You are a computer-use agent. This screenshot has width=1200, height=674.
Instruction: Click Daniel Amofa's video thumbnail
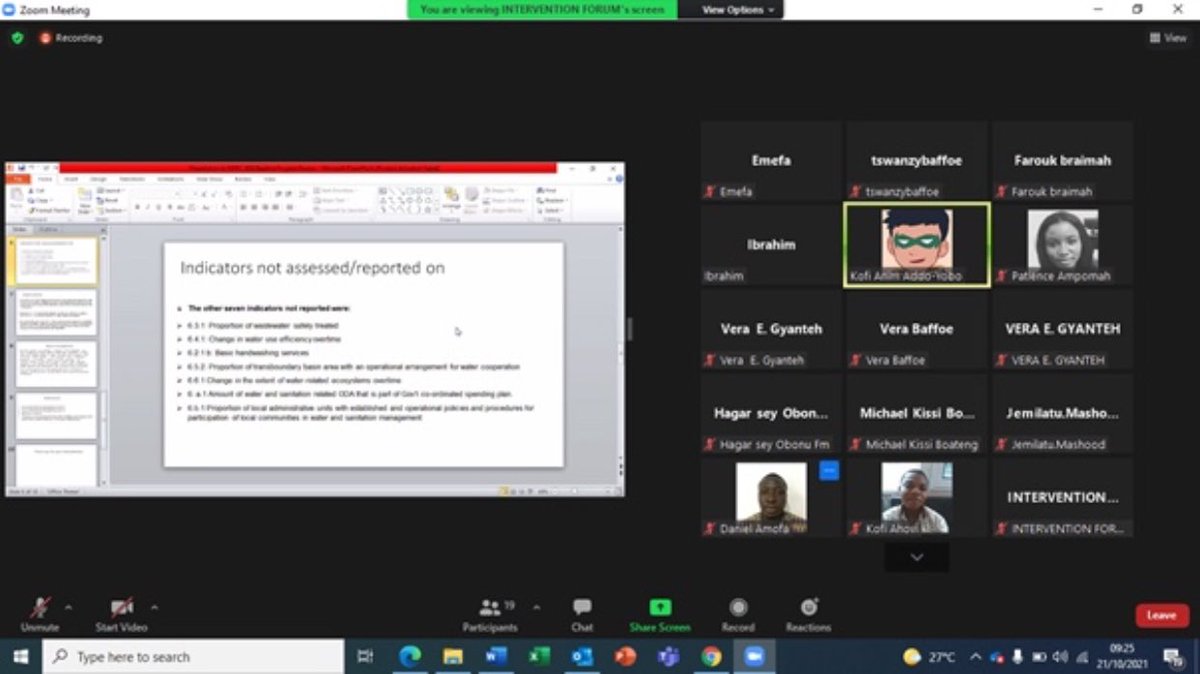pos(771,497)
